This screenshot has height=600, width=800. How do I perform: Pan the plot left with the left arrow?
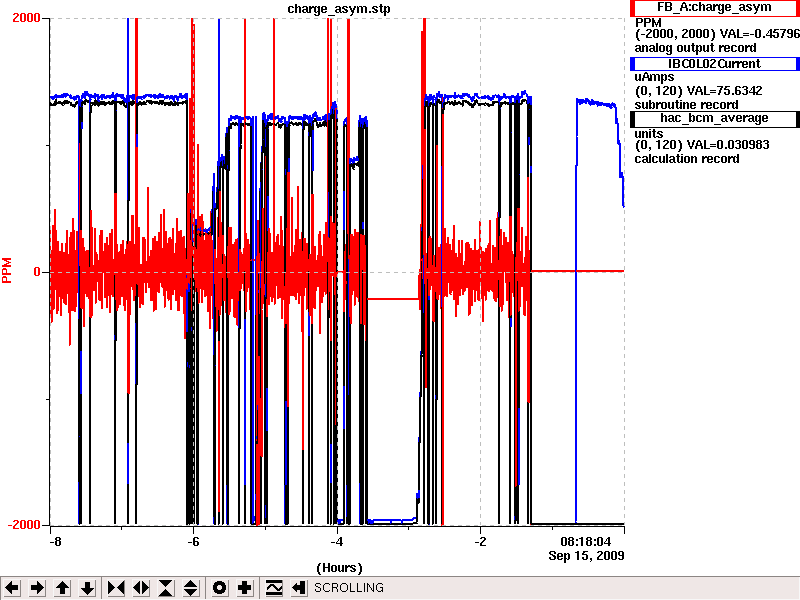point(12,588)
